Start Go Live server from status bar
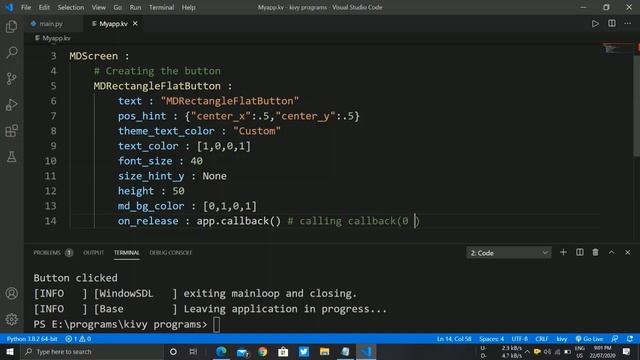Screen dimensions: 640x360 pos(589,339)
